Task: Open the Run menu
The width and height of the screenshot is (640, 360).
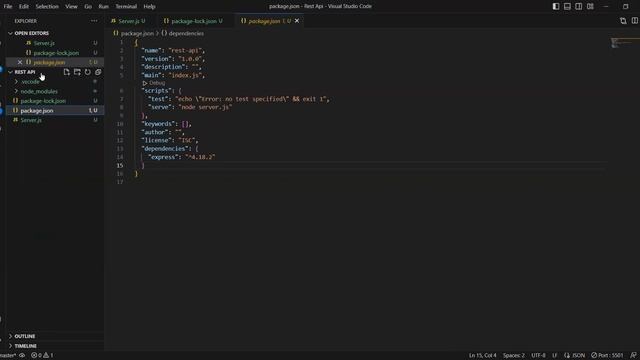Action: point(104,7)
